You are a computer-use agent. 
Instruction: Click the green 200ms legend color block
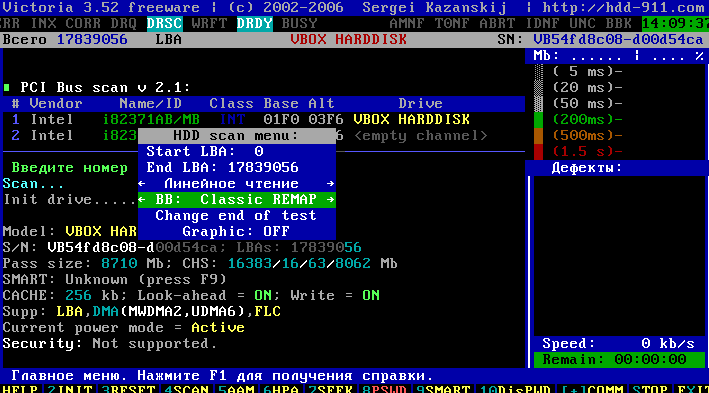pos(538,119)
